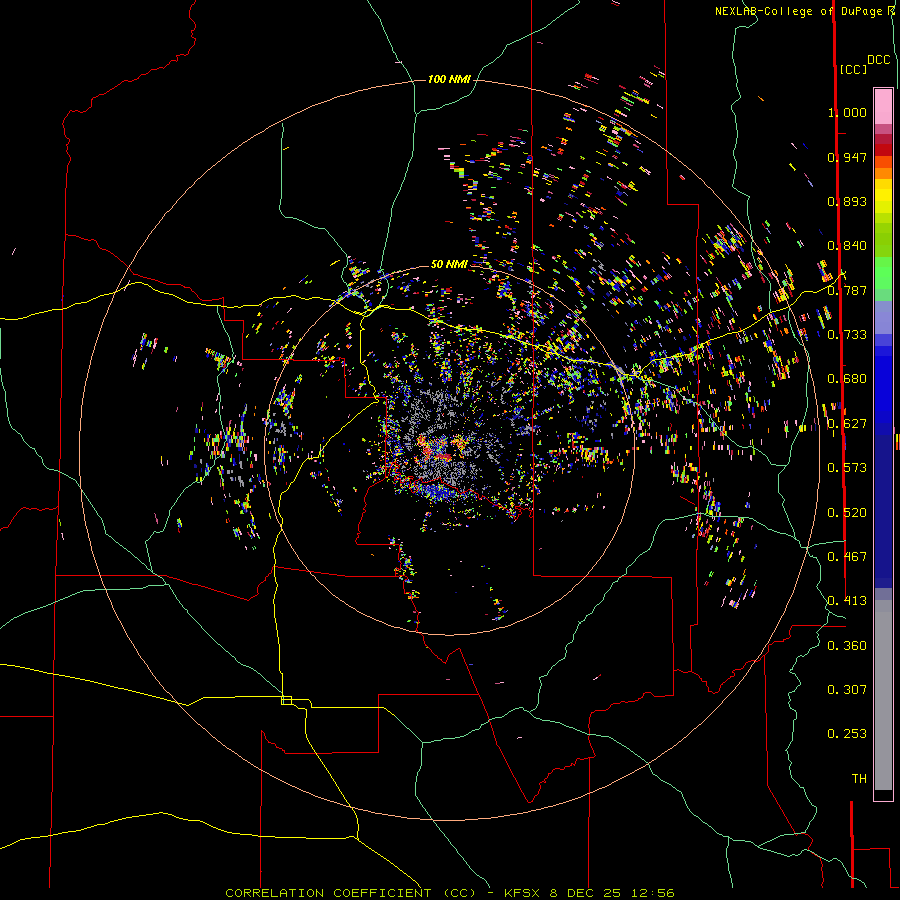Click the TH label on the legend
900x900 pixels.
tap(859, 779)
